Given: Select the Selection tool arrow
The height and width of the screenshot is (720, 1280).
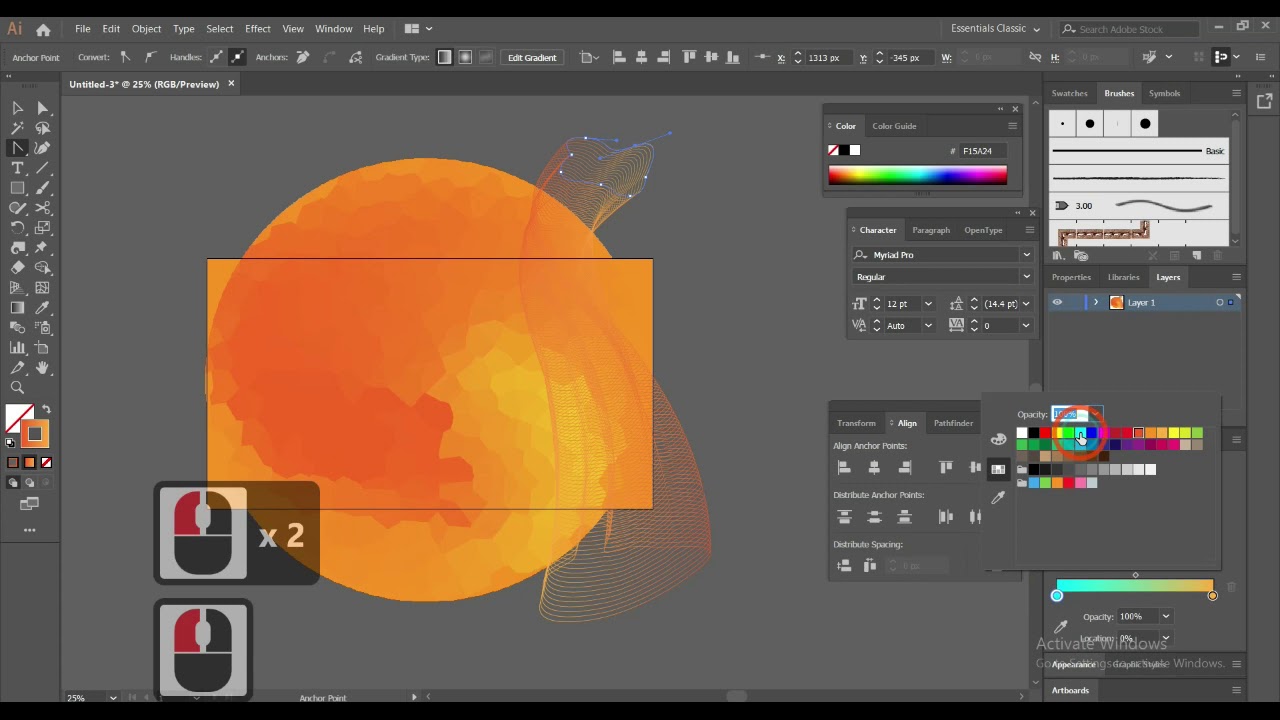Looking at the screenshot, I should (18, 108).
